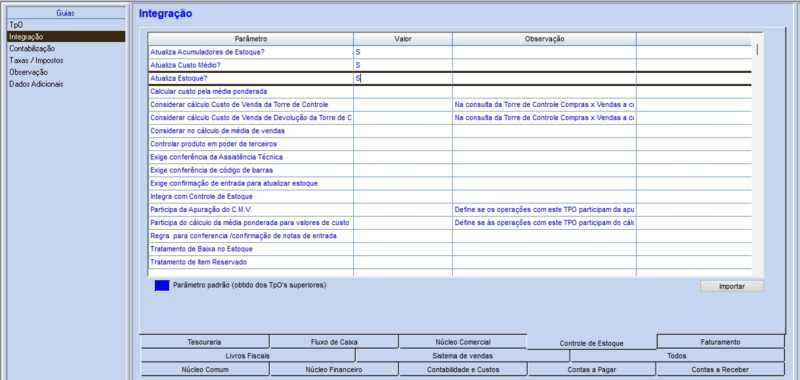
Task: Switch to the Núcleo Comercial tab
Action: [x=463, y=342]
